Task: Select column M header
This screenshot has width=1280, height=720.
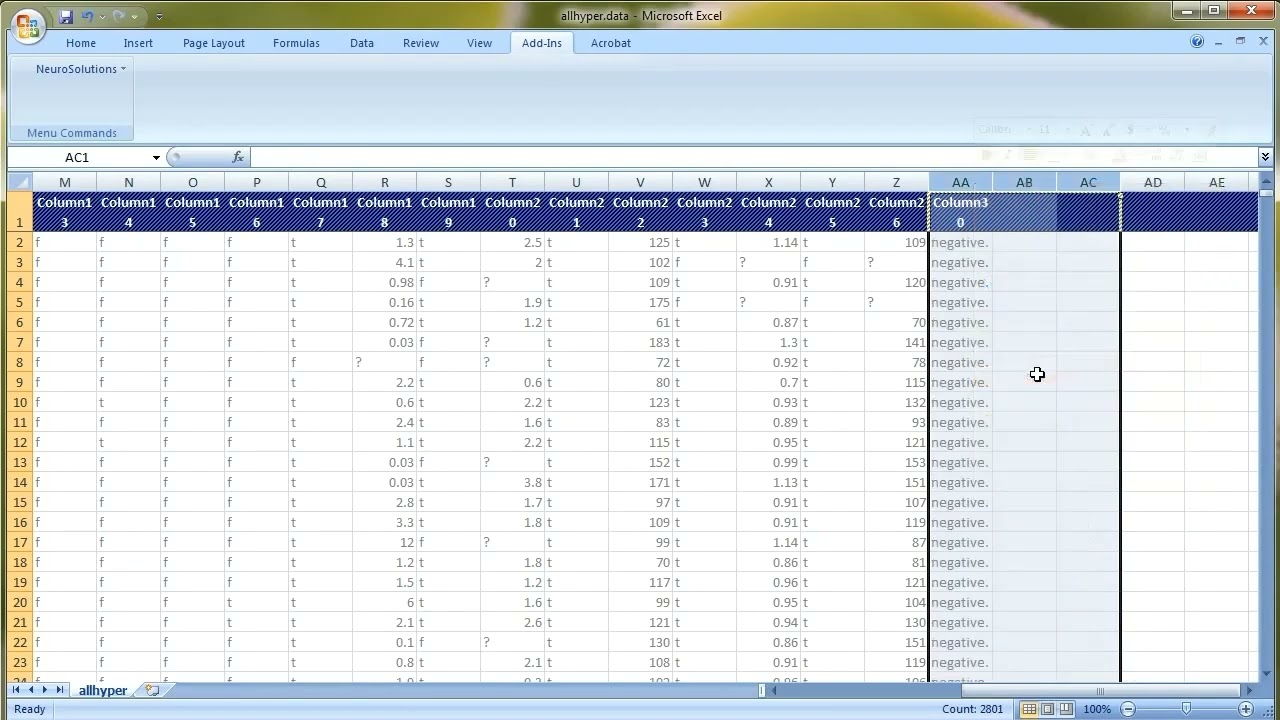Action: point(65,182)
